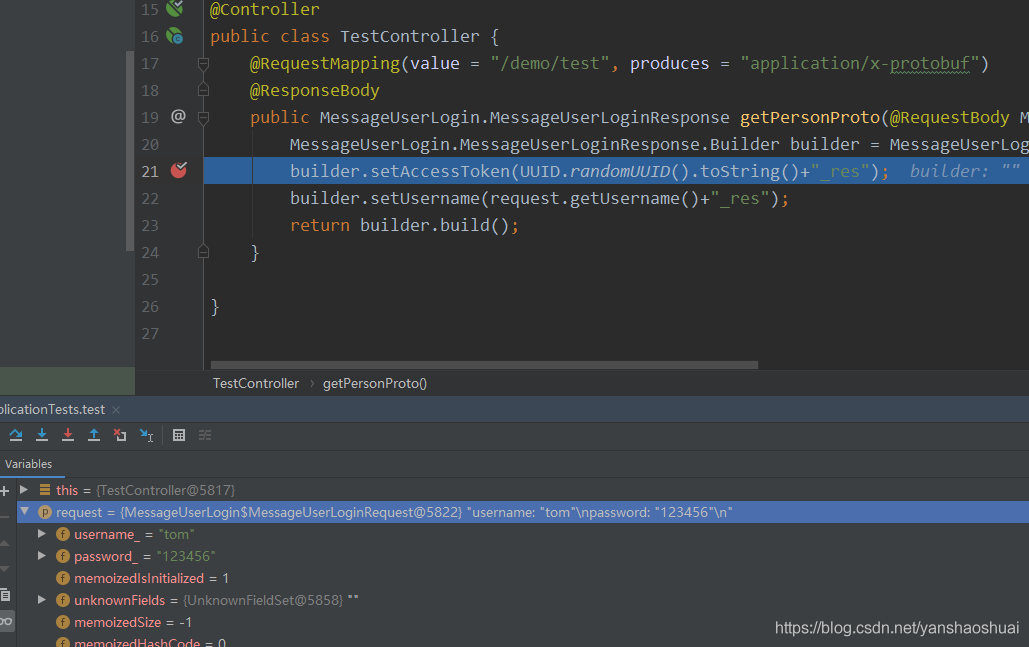Close the ApplicationTests.test debug tab
This screenshot has height=647, width=1029.
click(x=115, y=410)
